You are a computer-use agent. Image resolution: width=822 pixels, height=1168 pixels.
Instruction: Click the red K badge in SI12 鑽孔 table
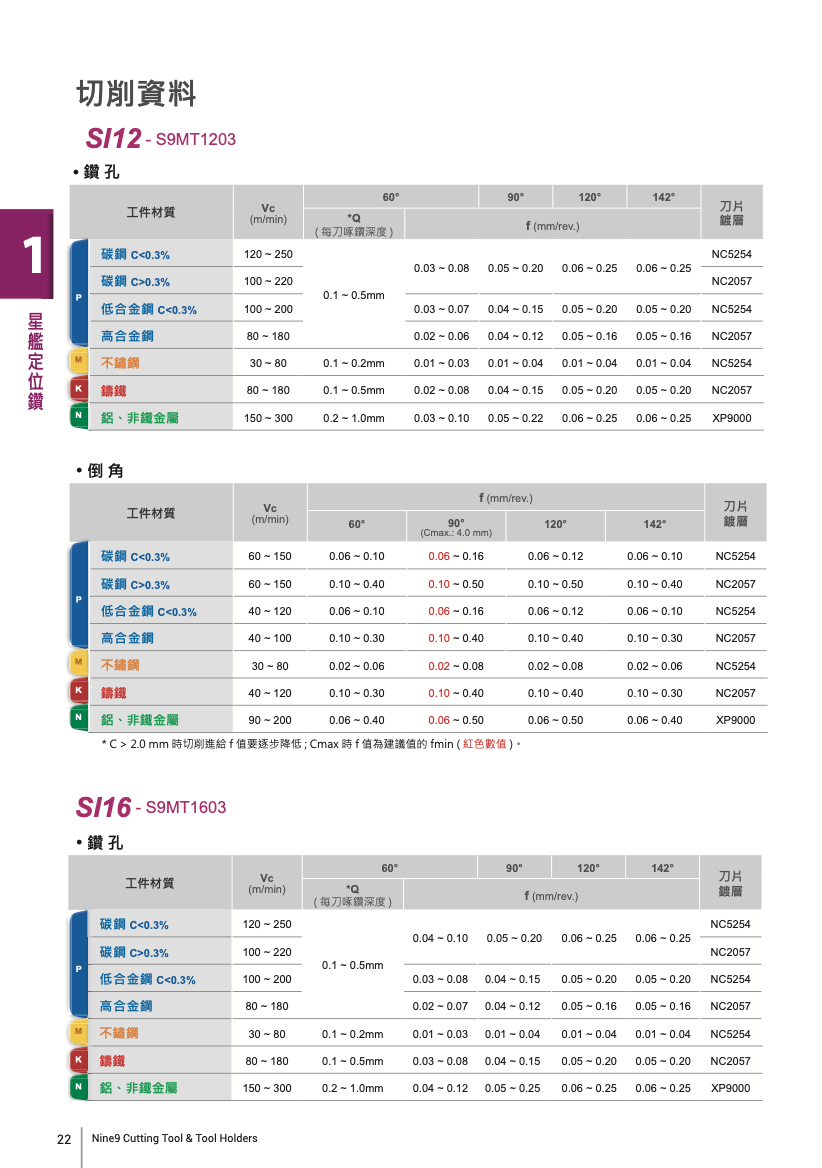(x=78, y=388)
